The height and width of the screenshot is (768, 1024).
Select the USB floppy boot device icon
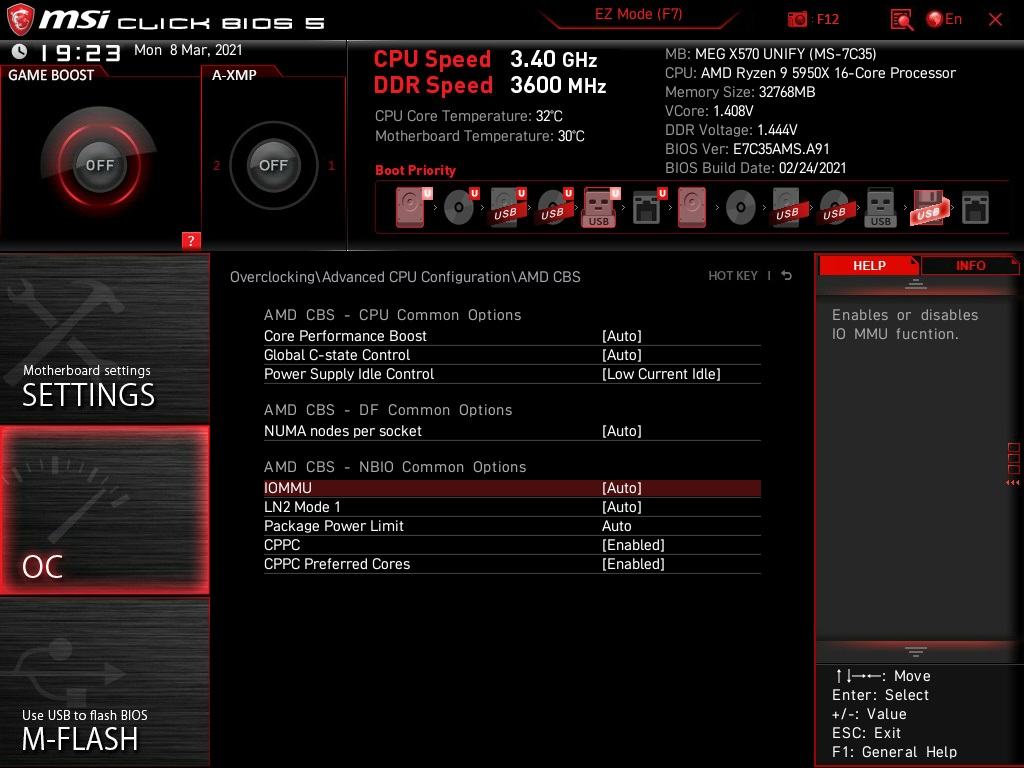pyautogui.click(x=928, y=208)
